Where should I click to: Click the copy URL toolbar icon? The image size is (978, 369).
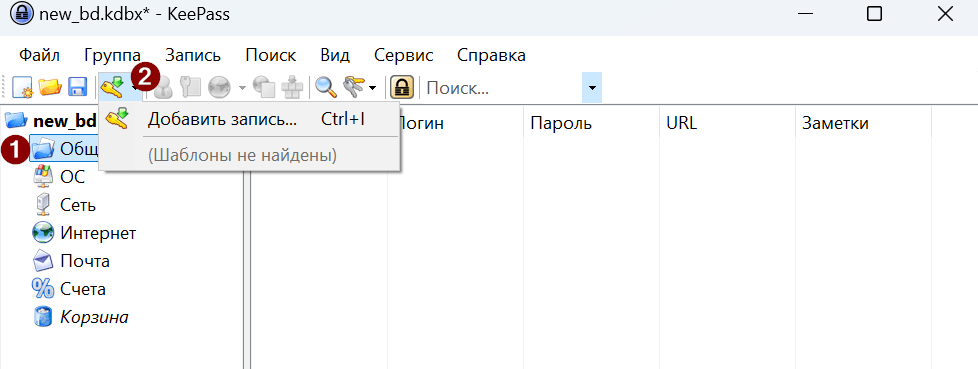coord(264,88)
